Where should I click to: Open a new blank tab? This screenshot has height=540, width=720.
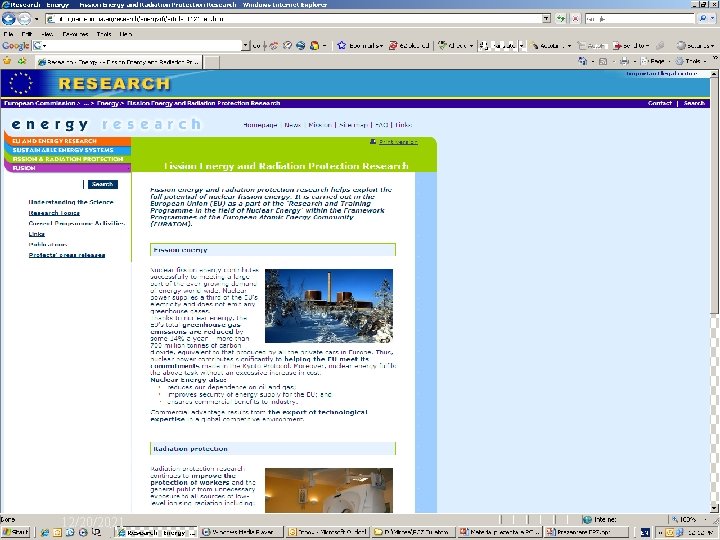(x=211, y=62)
